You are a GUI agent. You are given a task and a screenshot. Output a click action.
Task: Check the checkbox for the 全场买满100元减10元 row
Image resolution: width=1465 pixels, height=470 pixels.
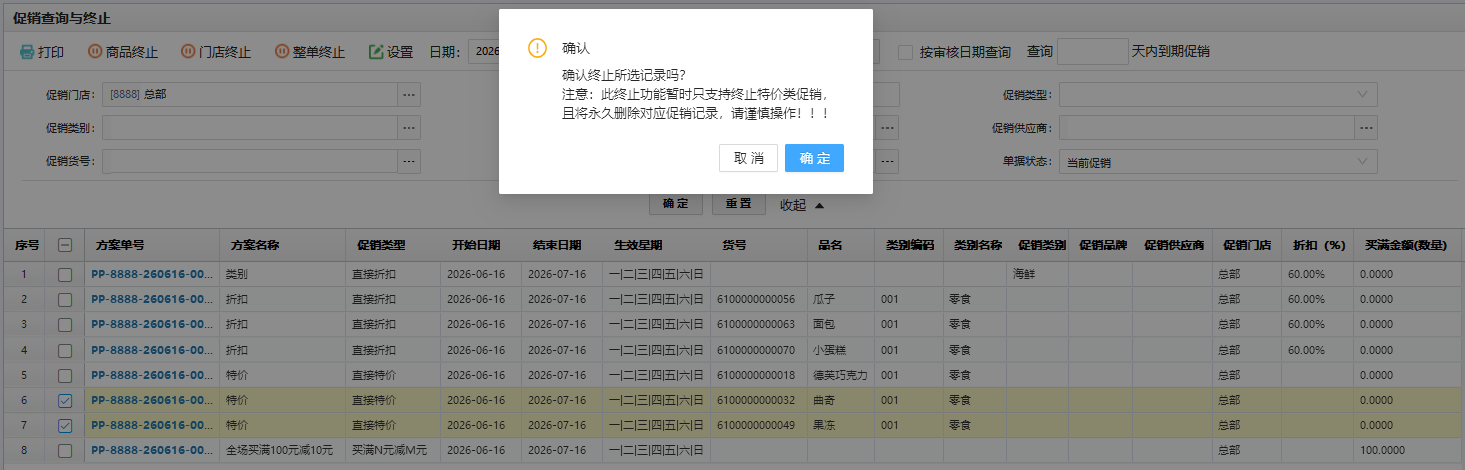coord(64,451)
